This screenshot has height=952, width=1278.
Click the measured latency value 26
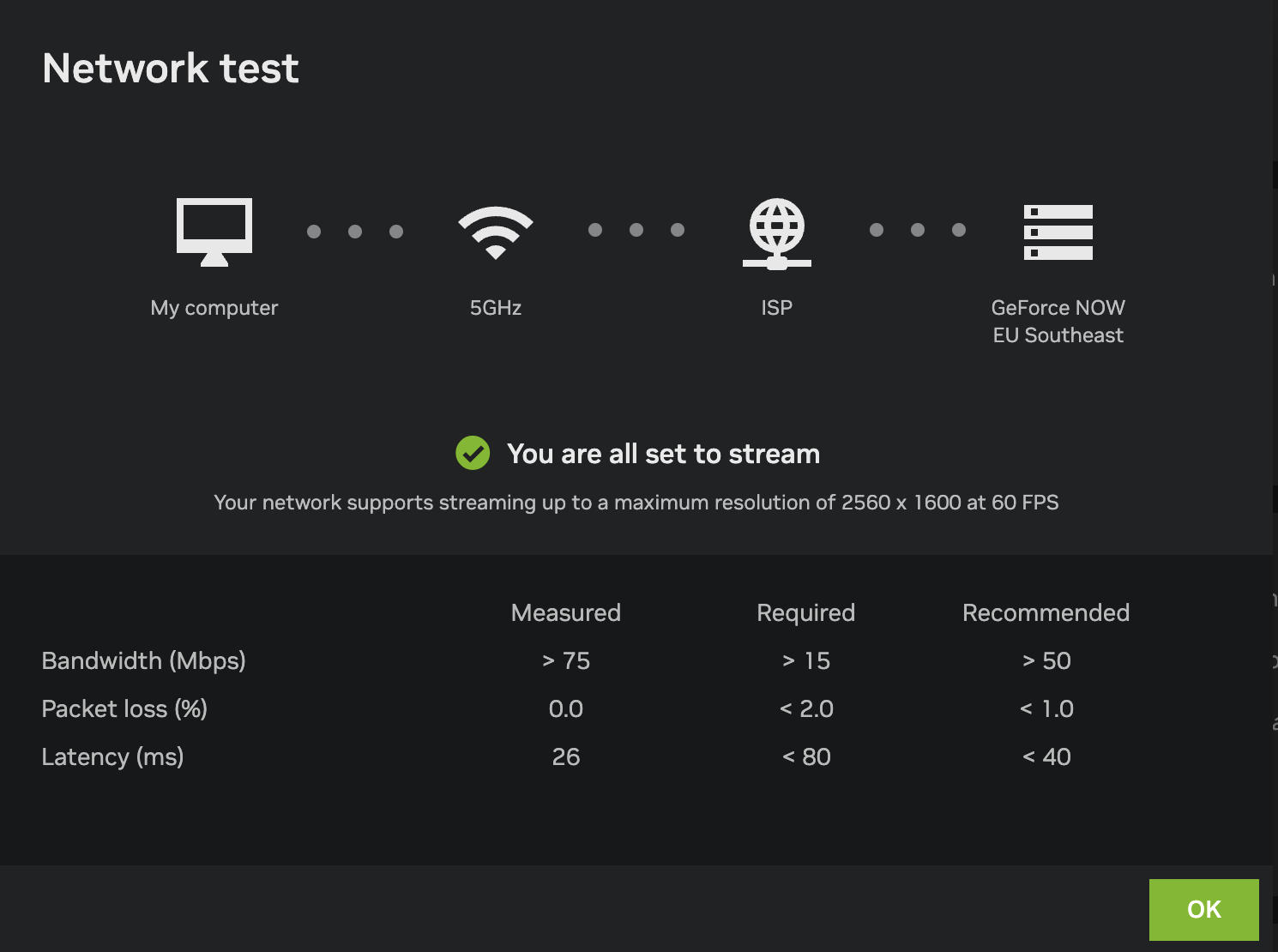pos(566,756)
